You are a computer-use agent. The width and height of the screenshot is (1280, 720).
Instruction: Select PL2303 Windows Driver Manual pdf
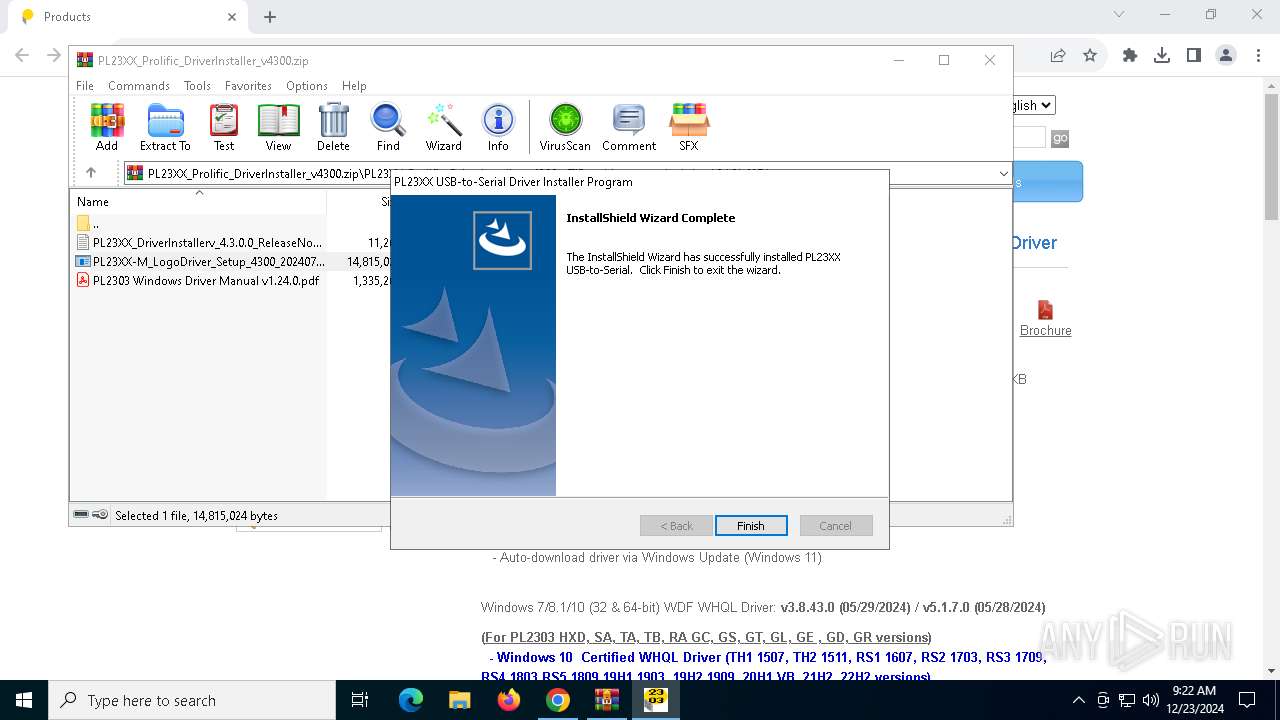point(198,281)
